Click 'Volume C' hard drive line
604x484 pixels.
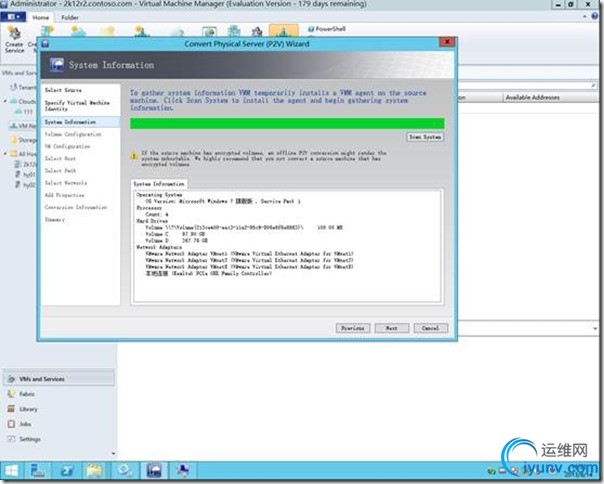click(x=175, y=234)
